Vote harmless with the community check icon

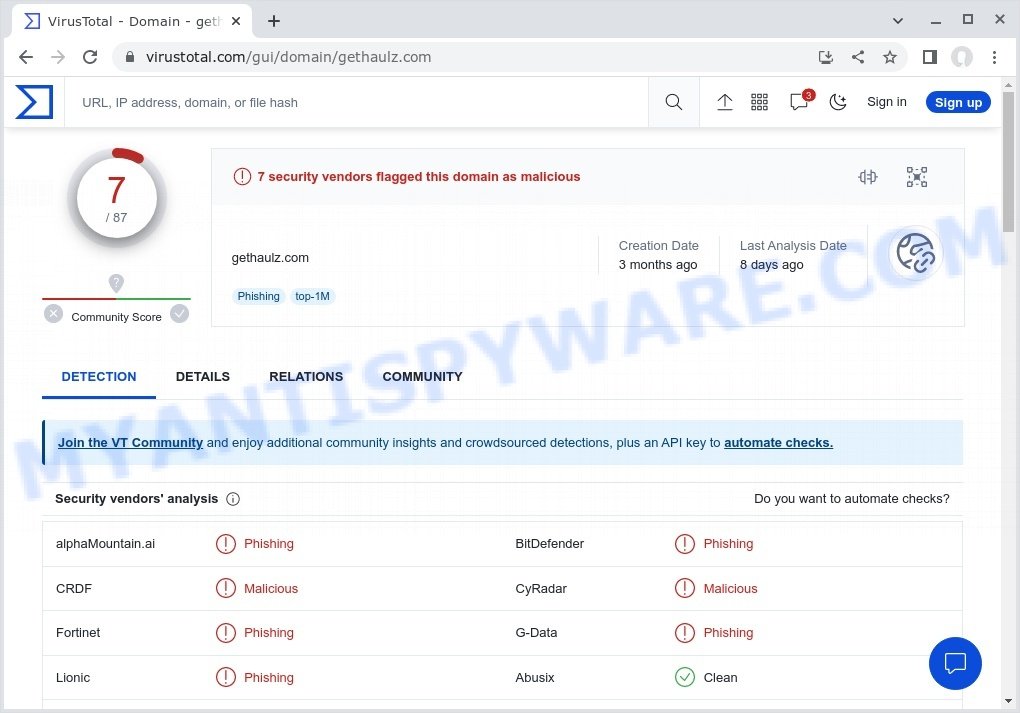[x=180, y=314]
